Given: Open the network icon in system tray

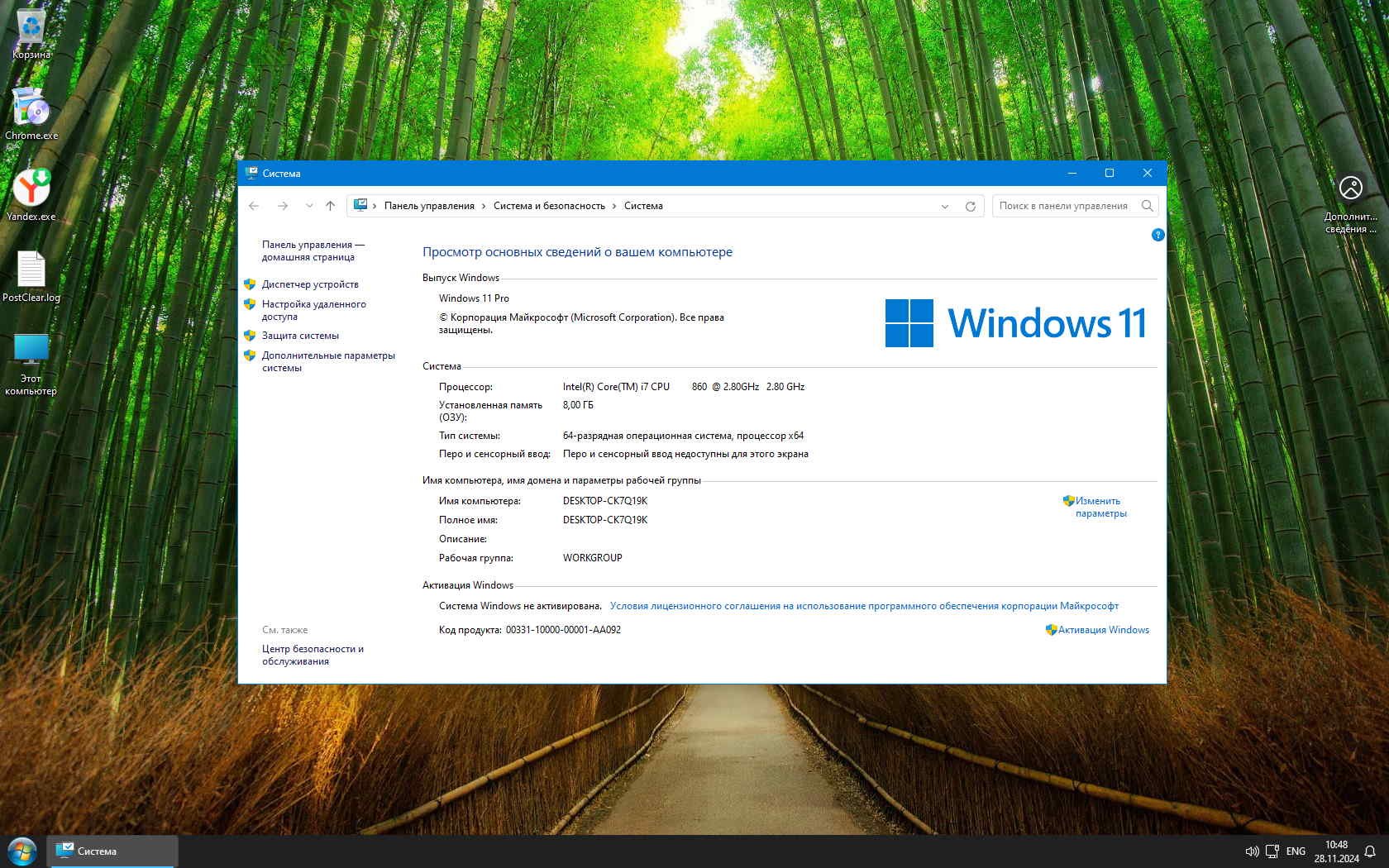Looking at the screenshot, I should [x=1272, y=851].
